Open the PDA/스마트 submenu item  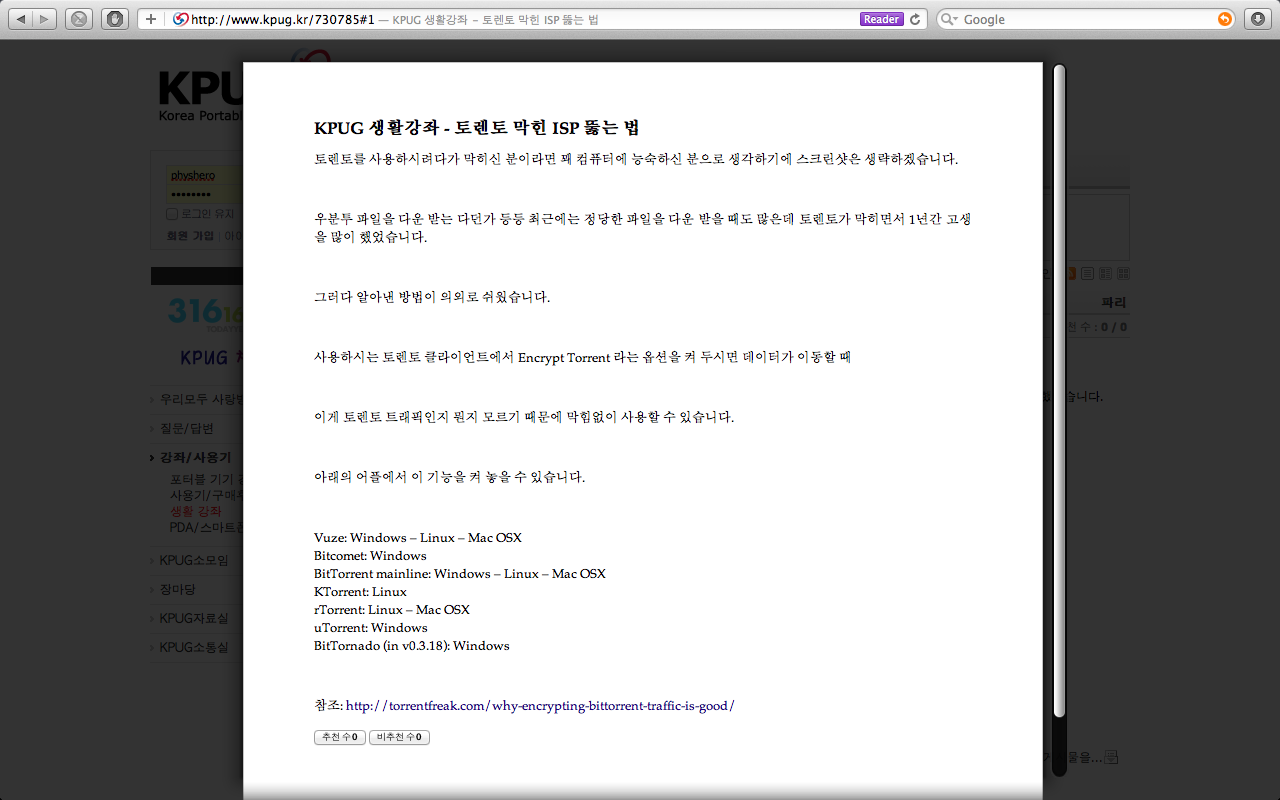point(206,527)
